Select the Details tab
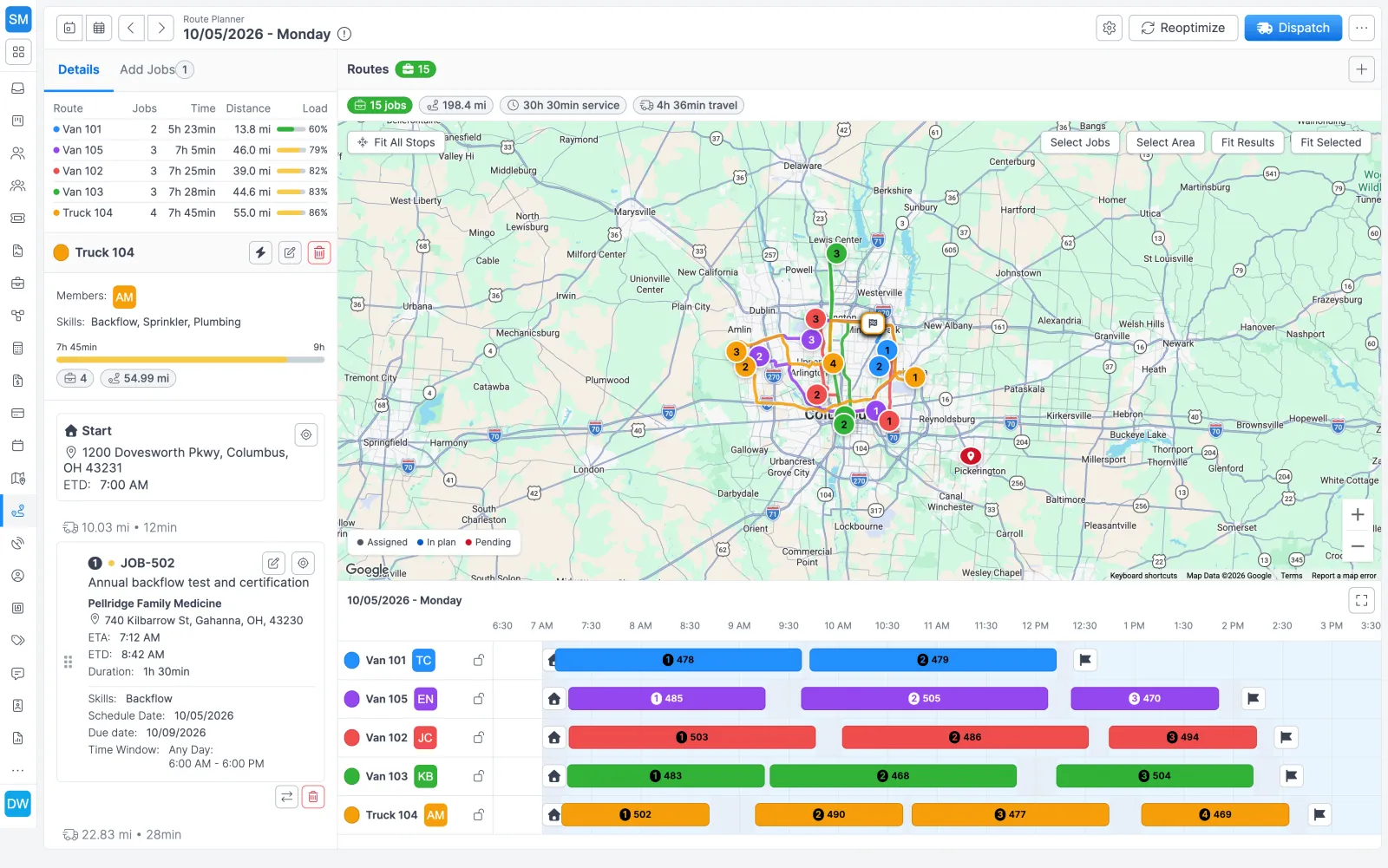Screen dimensions: 1388x868 (x=79, y=69)
